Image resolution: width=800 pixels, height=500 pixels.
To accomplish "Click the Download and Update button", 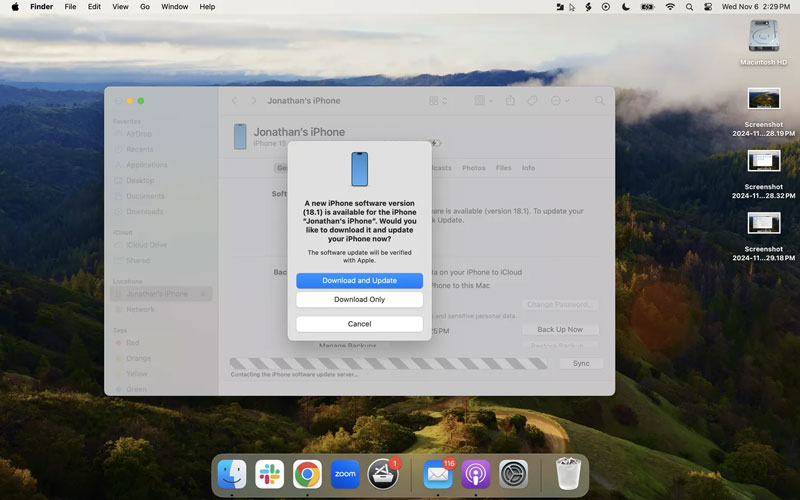I will (x=359, y=281).
